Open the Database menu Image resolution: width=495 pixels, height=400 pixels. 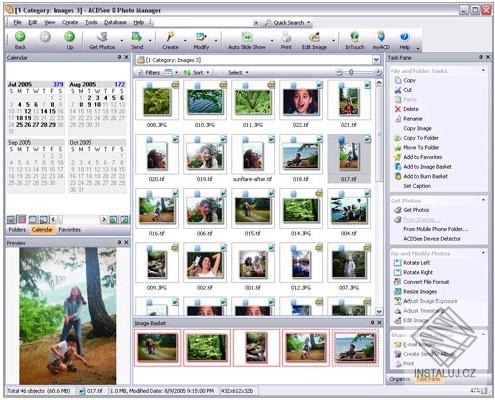click(x=115, y=22)
